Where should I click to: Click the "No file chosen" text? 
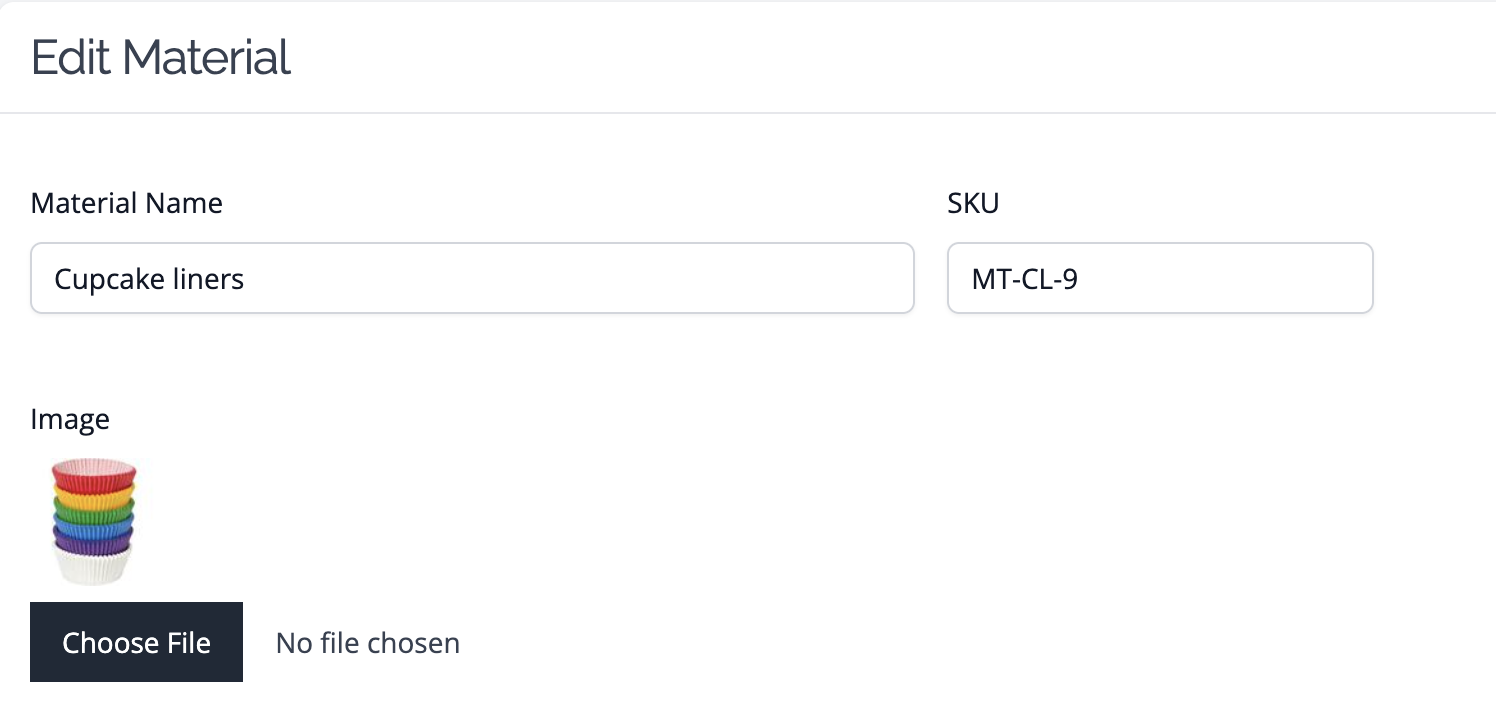point(368,643)
